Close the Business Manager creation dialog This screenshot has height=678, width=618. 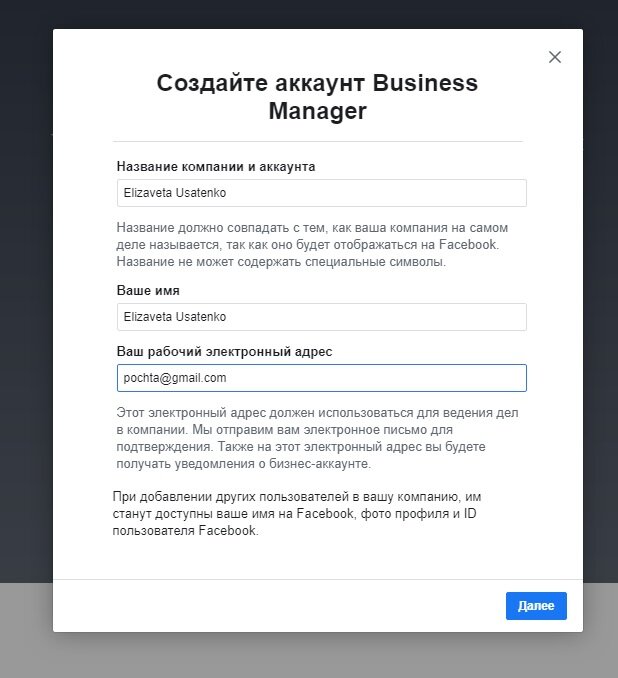555,57
